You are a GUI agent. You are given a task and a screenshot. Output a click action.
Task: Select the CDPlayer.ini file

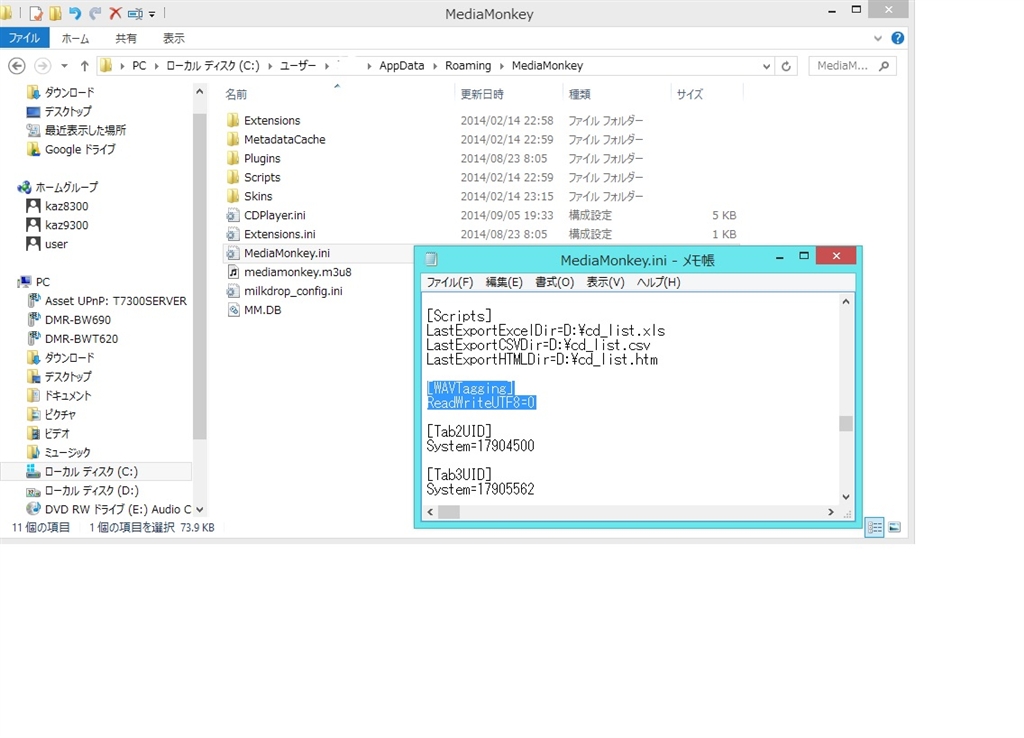pyautogui.click(x=266, y=215)
